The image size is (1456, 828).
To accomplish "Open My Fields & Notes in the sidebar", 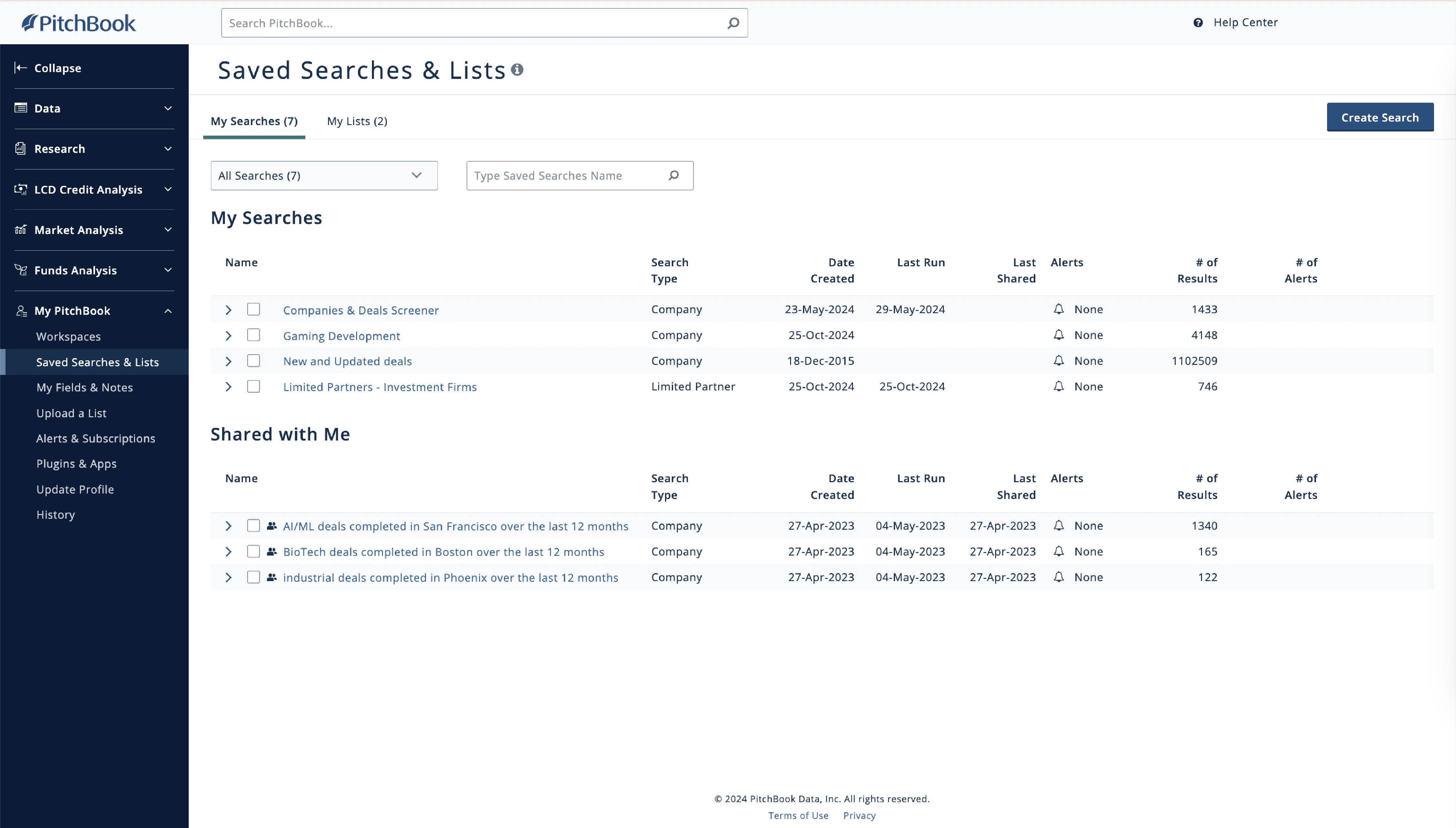I will 85,387.
